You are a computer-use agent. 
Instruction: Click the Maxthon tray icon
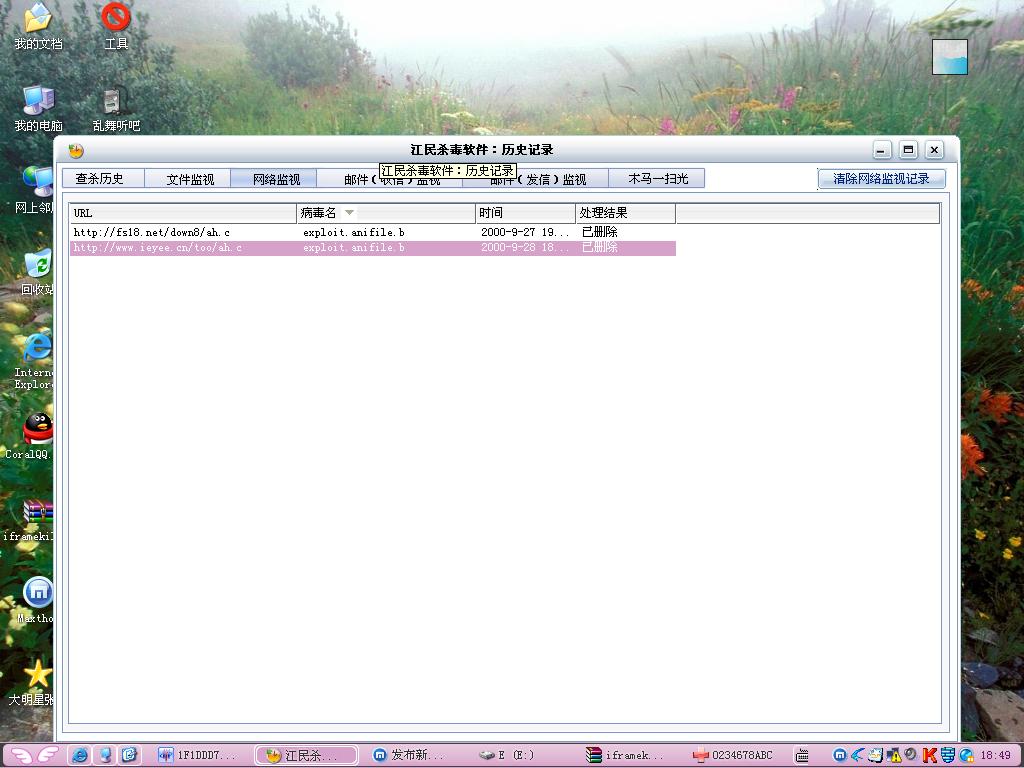pos(840,756)
